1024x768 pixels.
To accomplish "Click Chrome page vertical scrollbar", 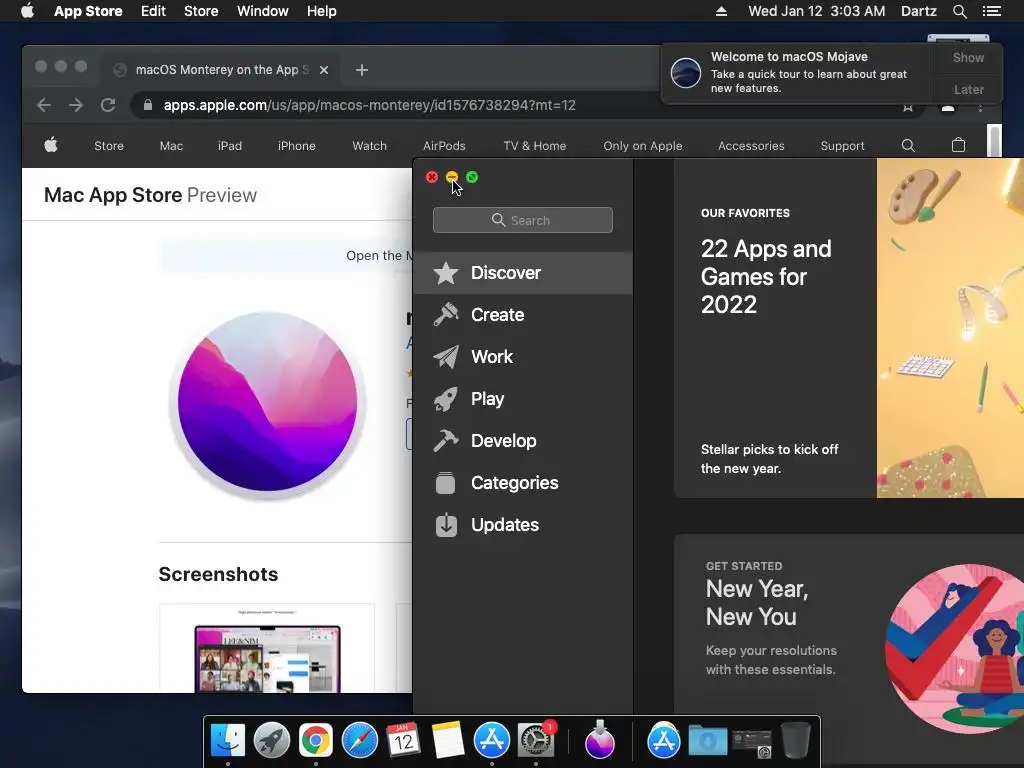I will click(994, 141).
